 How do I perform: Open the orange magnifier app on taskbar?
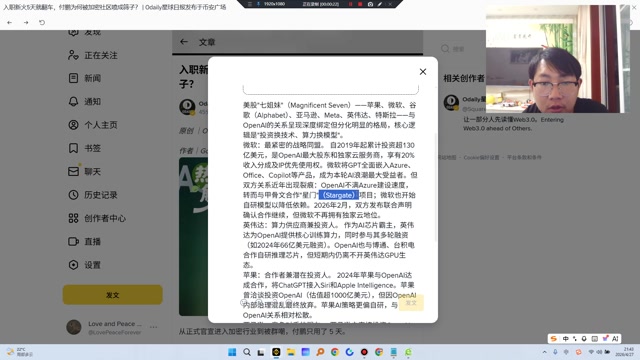pyautogui.click(x=320, y=352)
